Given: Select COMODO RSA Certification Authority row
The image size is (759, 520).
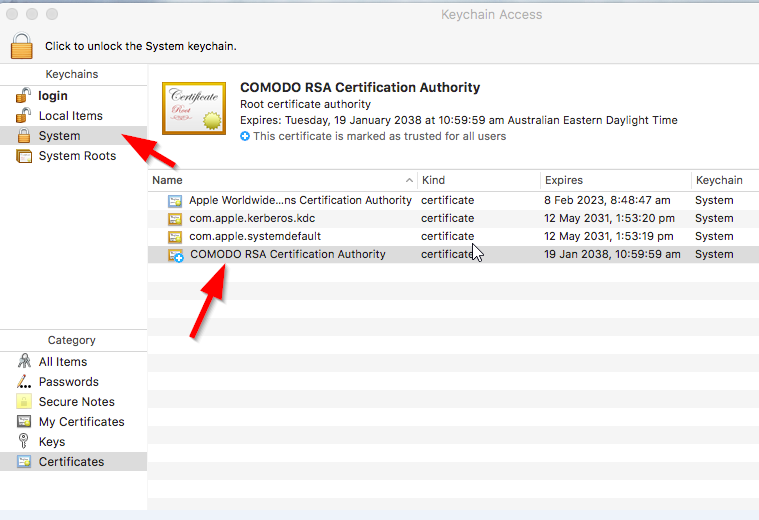Looking at the screenshot, I should tap(454, 254).
